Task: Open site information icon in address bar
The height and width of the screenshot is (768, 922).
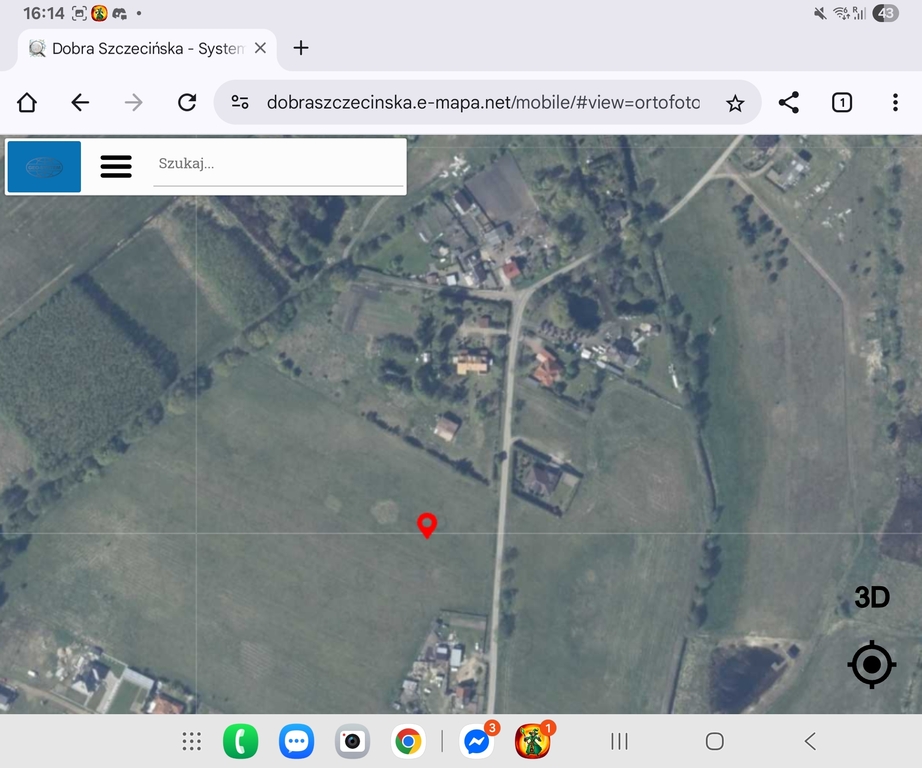Action: pyautogui.click(x=240, y=102)
